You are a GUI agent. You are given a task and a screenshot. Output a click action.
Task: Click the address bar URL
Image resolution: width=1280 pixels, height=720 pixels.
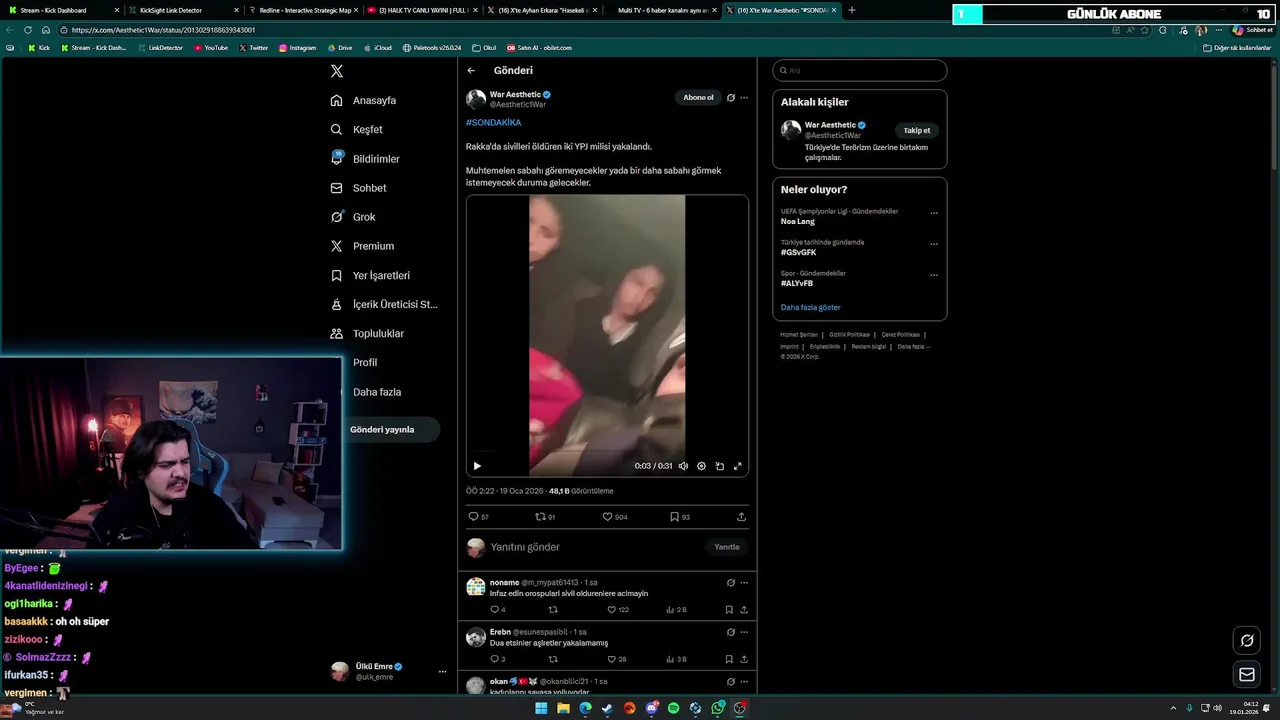pos(163,30)
